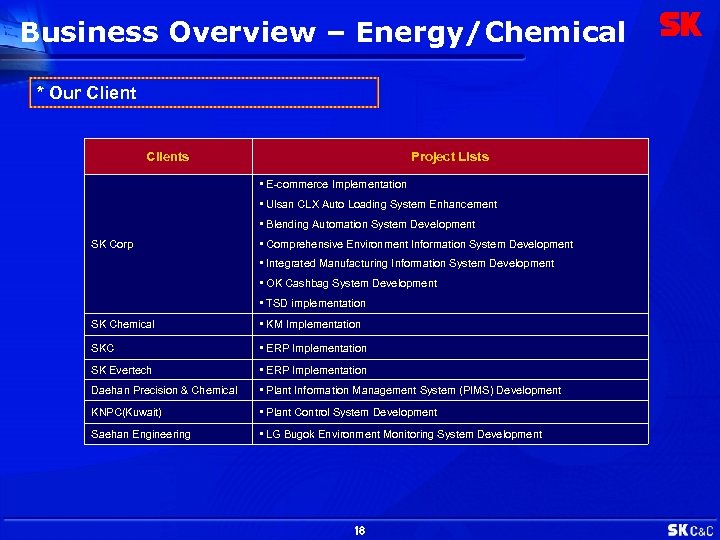This screenshot has height=540, width=720.
Task: Click the slide page number 18
Action: (360, 531)
